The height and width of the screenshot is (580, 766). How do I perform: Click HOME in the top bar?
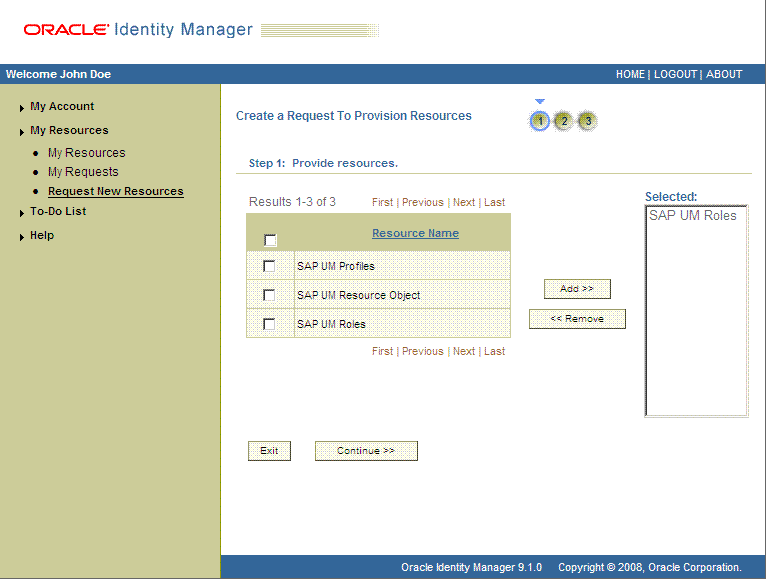[x=630, y=74]
